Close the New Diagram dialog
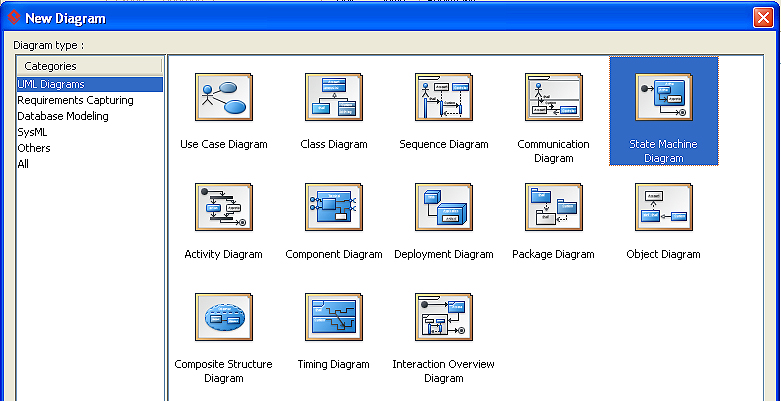Image resolution: width=781 pixels, height=401 pixels. click(764, 18)
